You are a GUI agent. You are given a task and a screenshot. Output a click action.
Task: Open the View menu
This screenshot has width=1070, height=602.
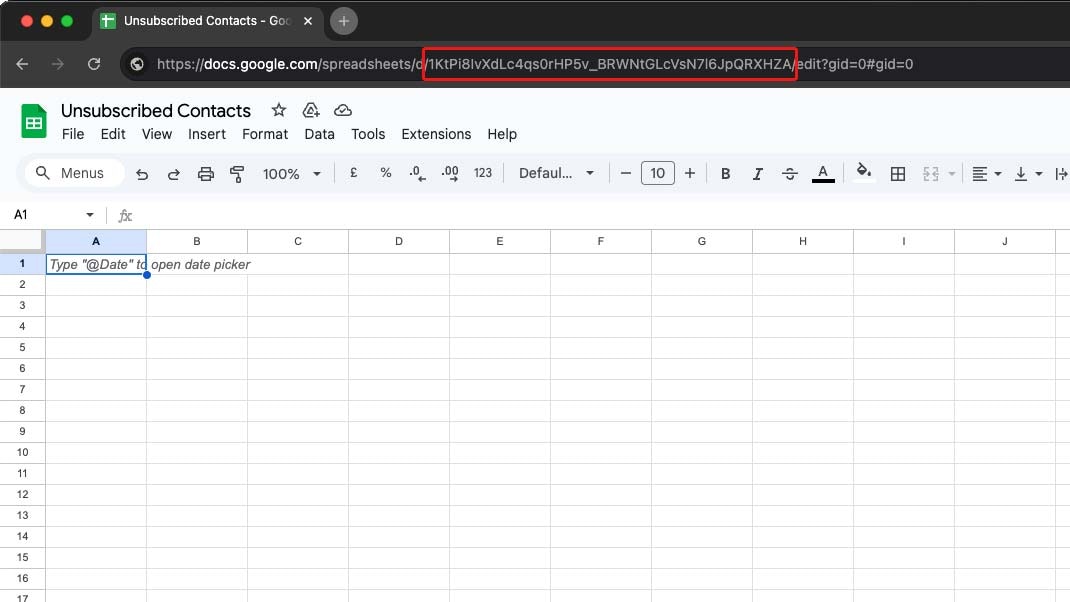(x=157, y=134)
